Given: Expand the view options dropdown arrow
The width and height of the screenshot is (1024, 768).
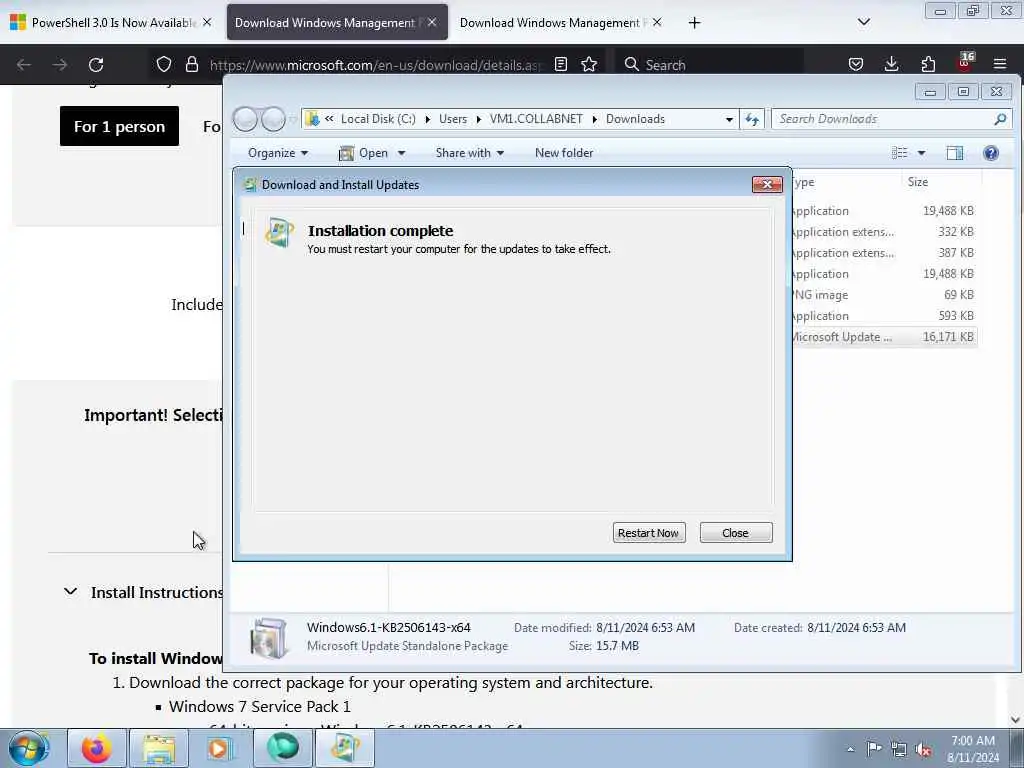Looking at the screenshot, I should click(921, 153).
